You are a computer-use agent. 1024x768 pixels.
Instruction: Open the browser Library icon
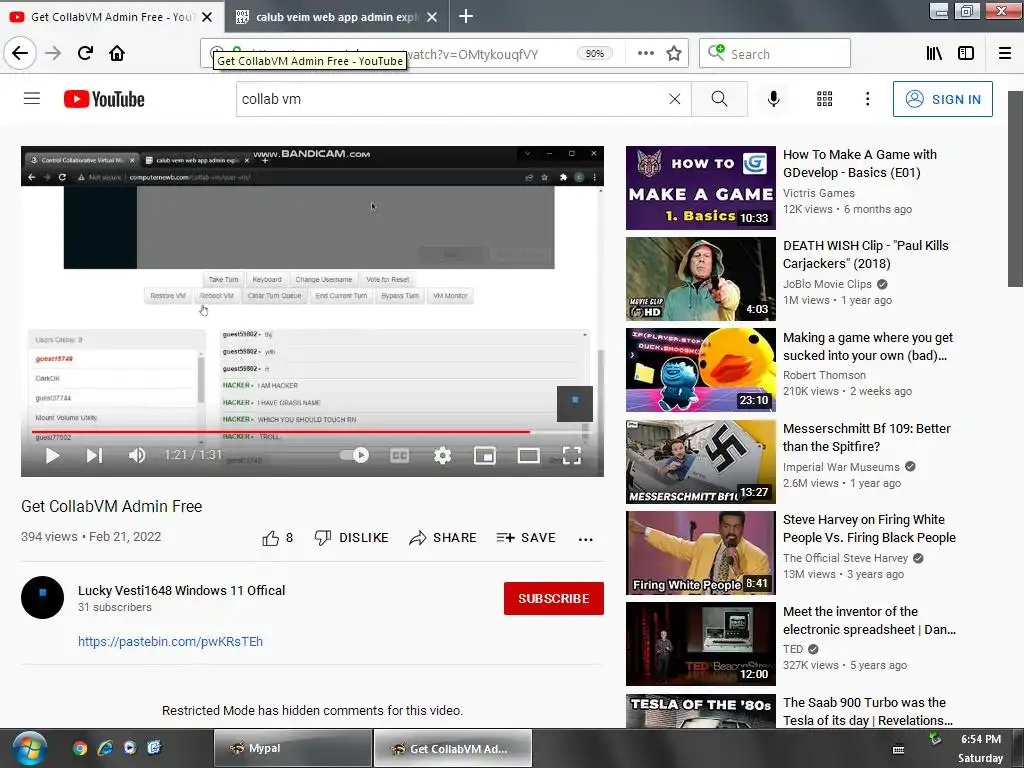tap(934, 53)
